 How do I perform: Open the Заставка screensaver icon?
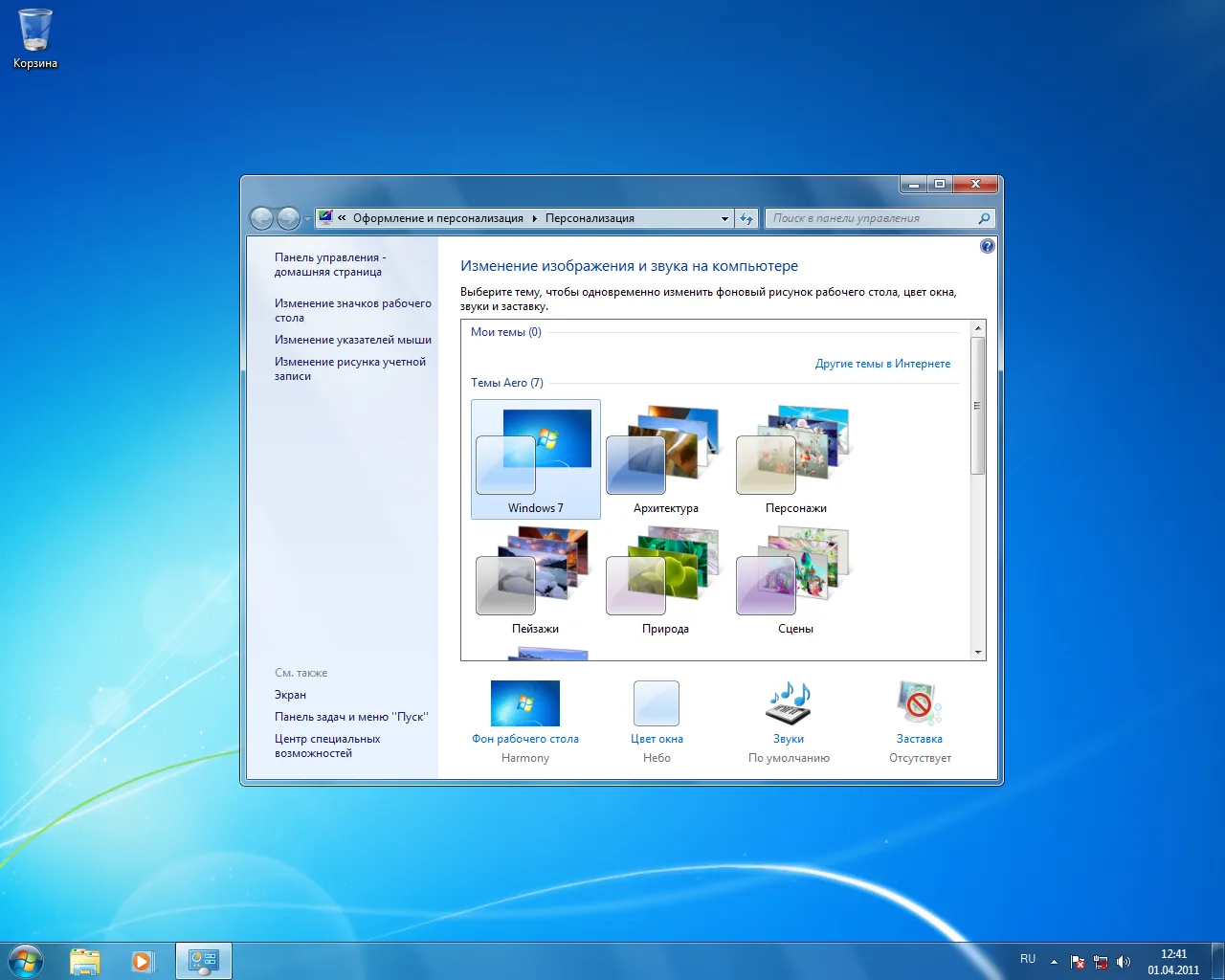tap(920, 703)
